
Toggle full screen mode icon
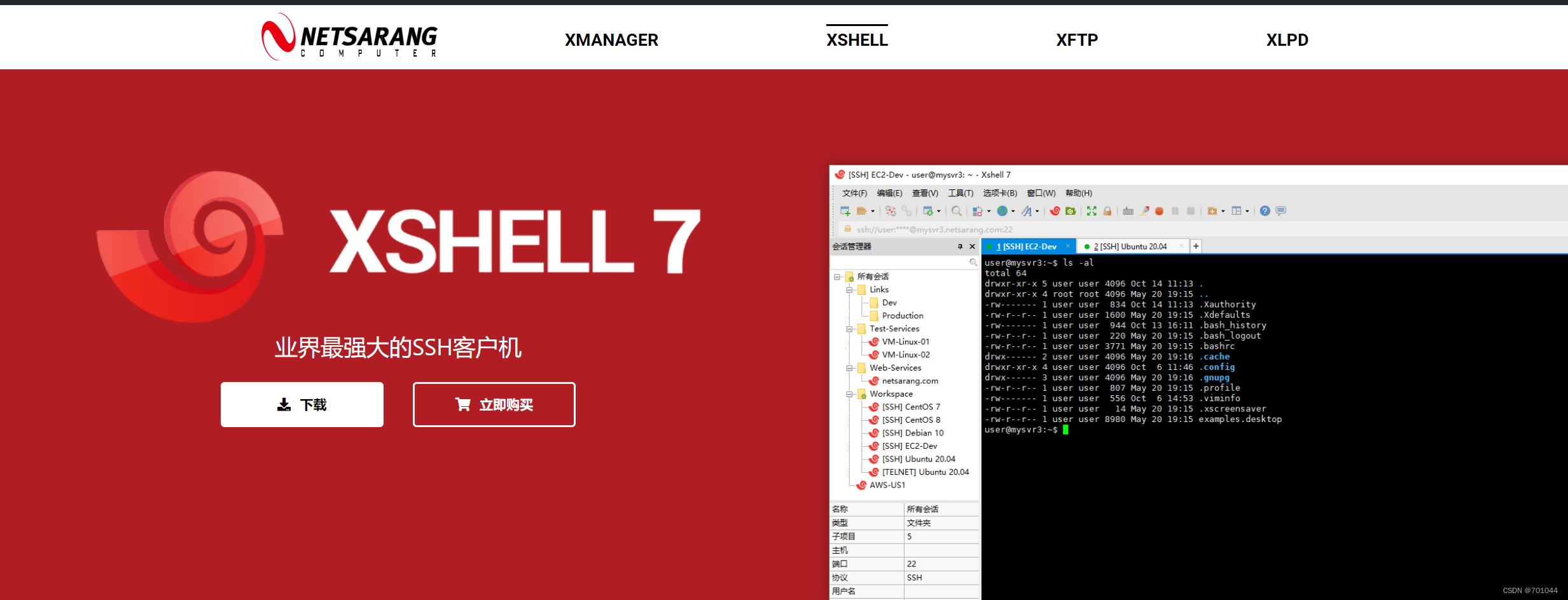[x=1090, y=211]
